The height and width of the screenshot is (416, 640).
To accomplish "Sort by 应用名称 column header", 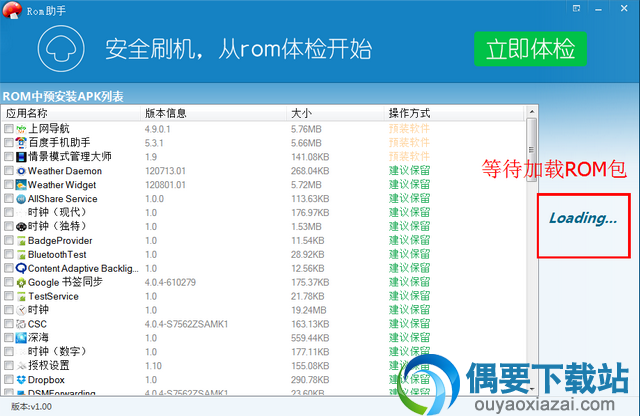I will [x=71, y=113].
